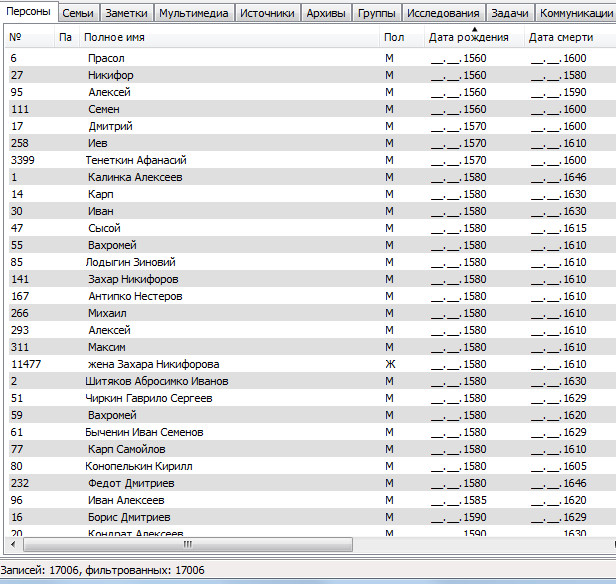The image size is (616, 584).
Task: Select the жена Захара Никифорова row
Action: [x=310, y=364]
